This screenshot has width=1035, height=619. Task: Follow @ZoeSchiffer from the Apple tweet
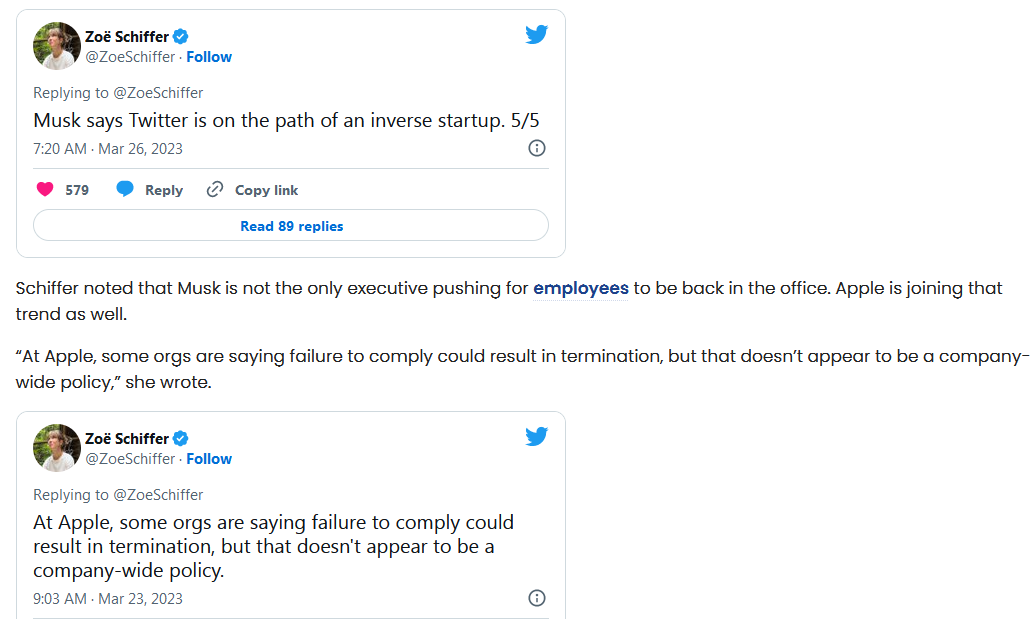pyautogui.click(x=209, y=459)
